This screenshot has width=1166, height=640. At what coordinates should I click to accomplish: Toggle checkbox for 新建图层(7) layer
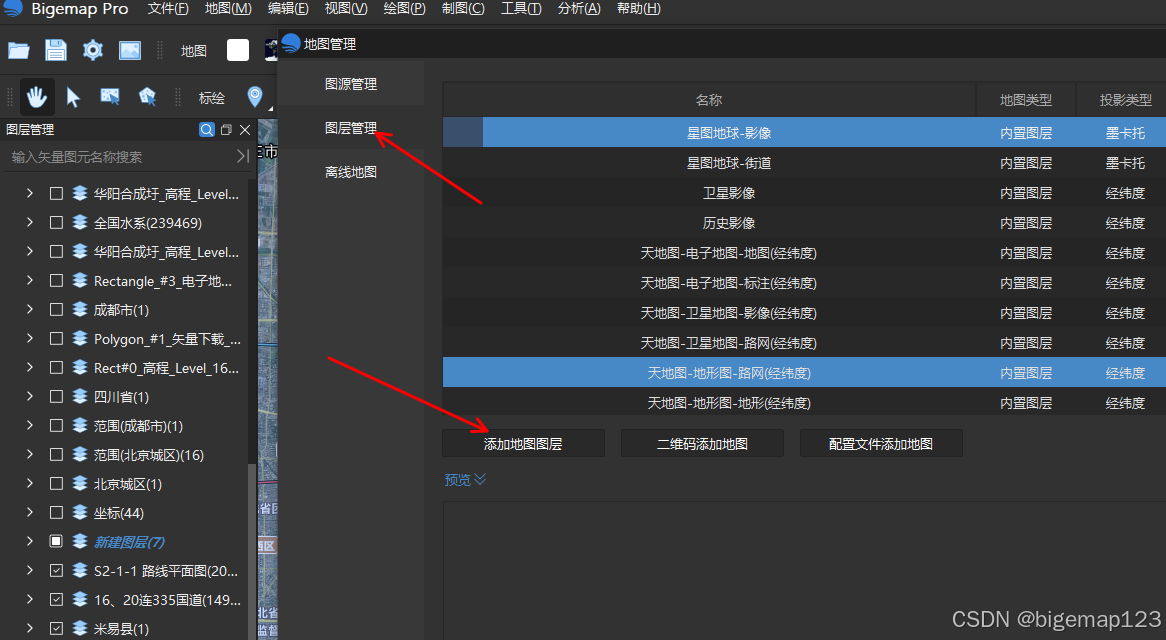[56, 541]
